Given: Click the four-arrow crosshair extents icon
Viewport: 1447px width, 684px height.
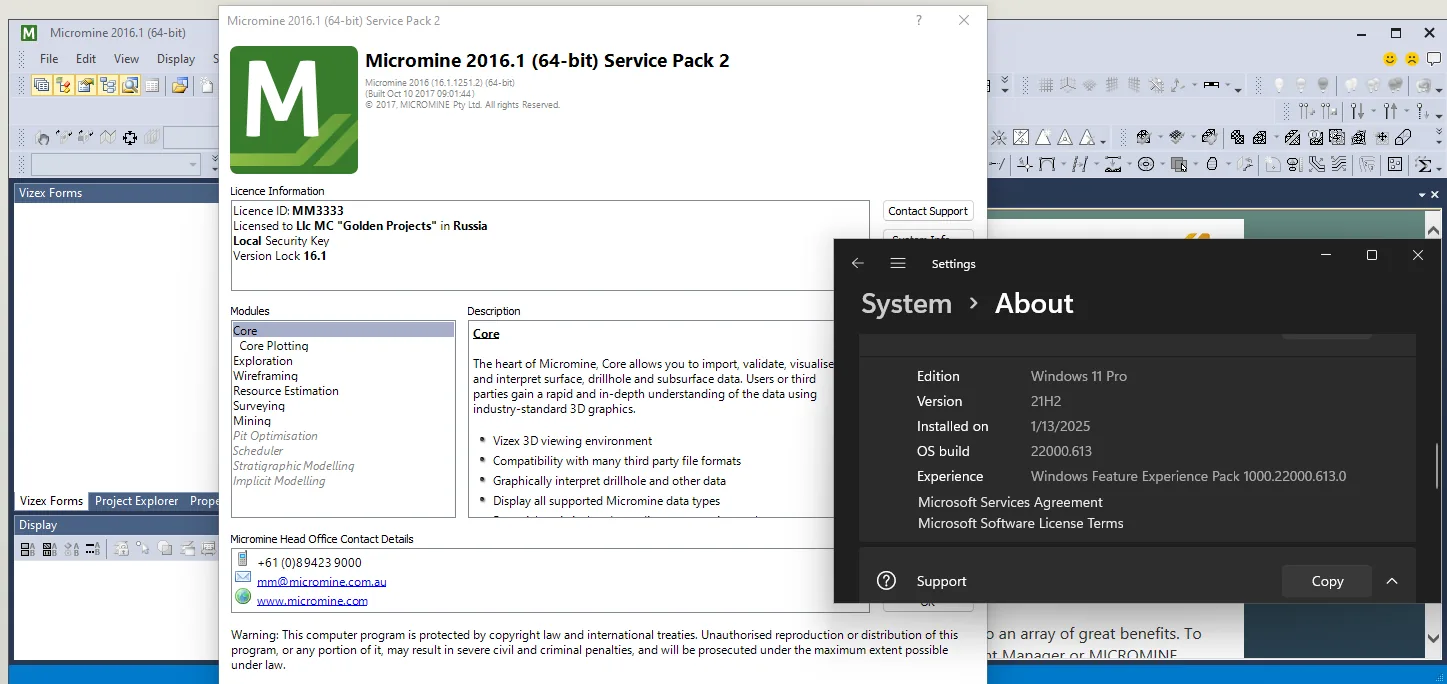Looking at the screenshot, I should click(130, 138).
